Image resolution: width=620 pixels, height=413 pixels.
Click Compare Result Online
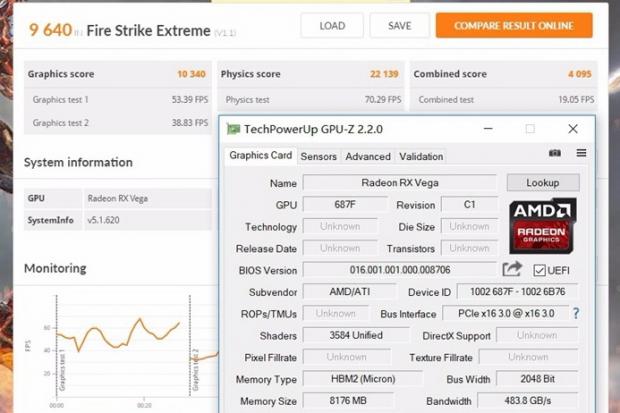514,25
